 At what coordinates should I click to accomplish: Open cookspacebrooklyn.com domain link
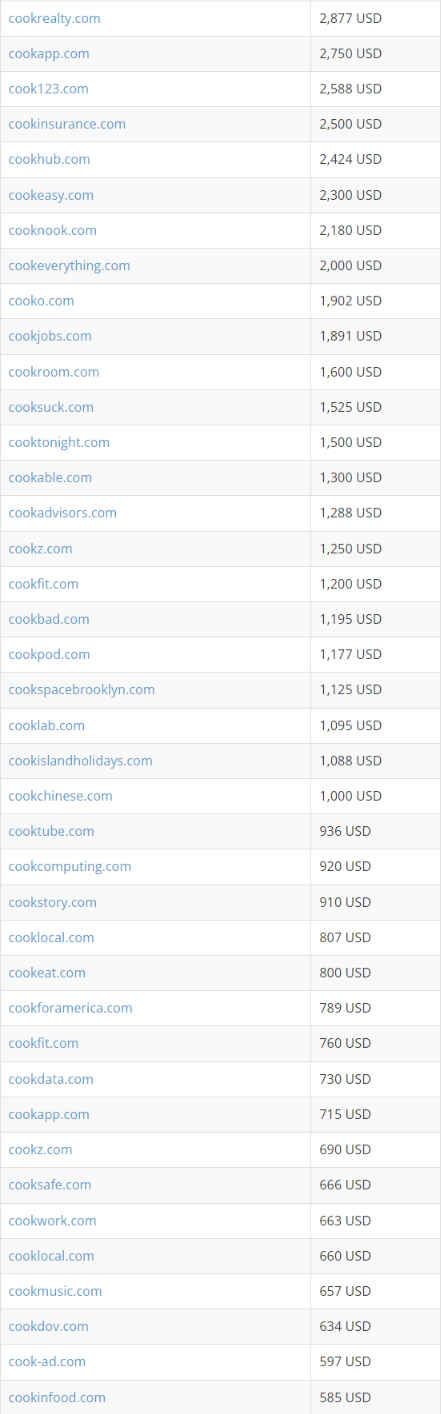[x=81, y=690]
